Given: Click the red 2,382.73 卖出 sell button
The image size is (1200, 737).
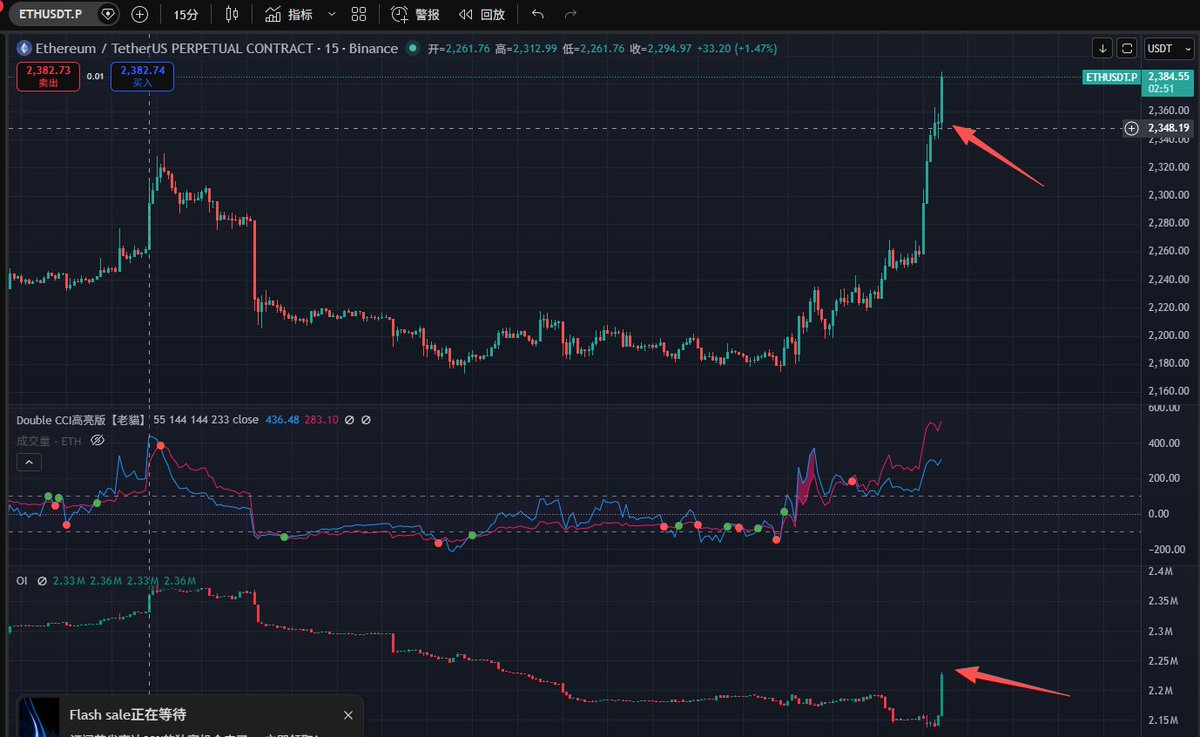Looking at the screenshot, I should 48,76.
